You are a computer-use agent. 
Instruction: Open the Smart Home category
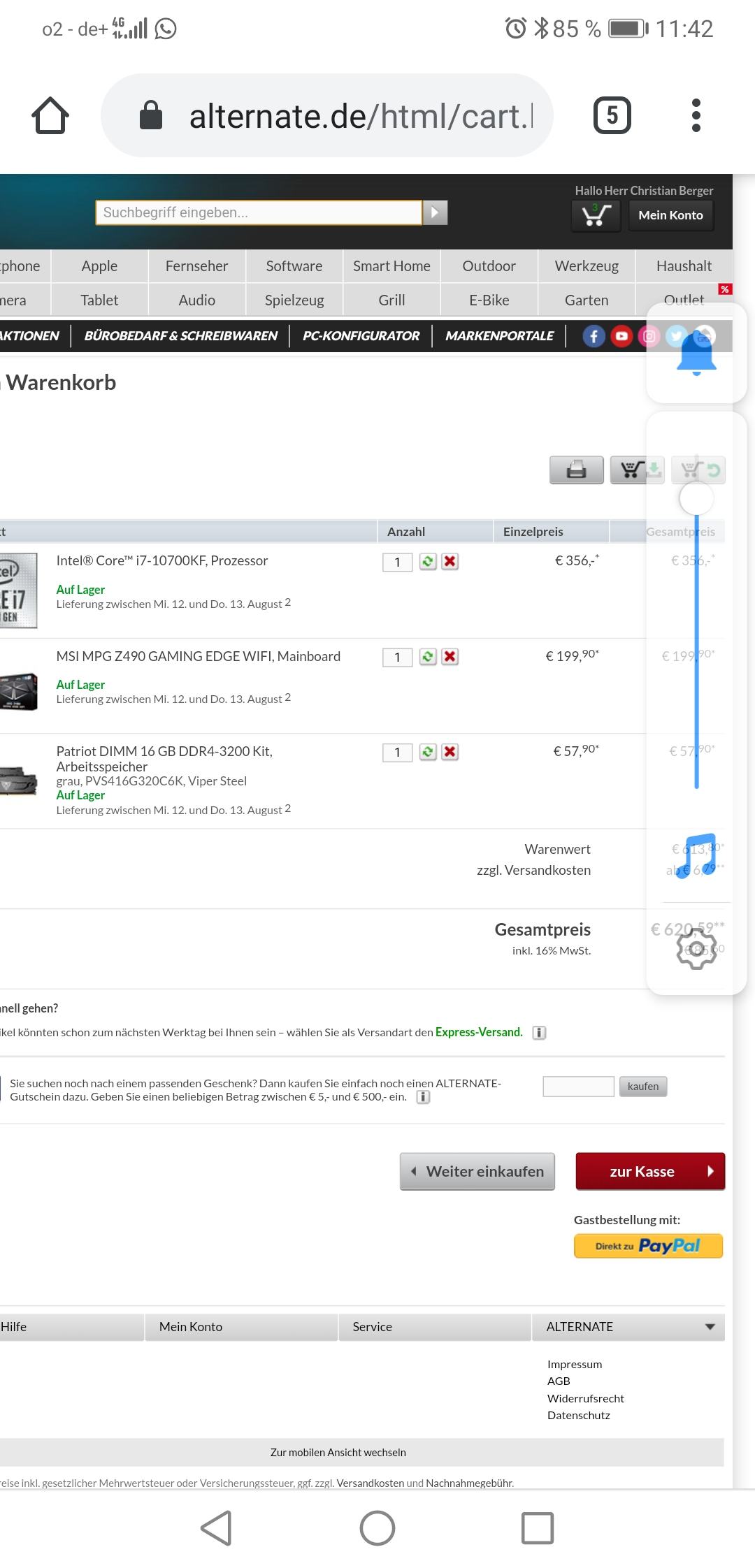[391, 266]
